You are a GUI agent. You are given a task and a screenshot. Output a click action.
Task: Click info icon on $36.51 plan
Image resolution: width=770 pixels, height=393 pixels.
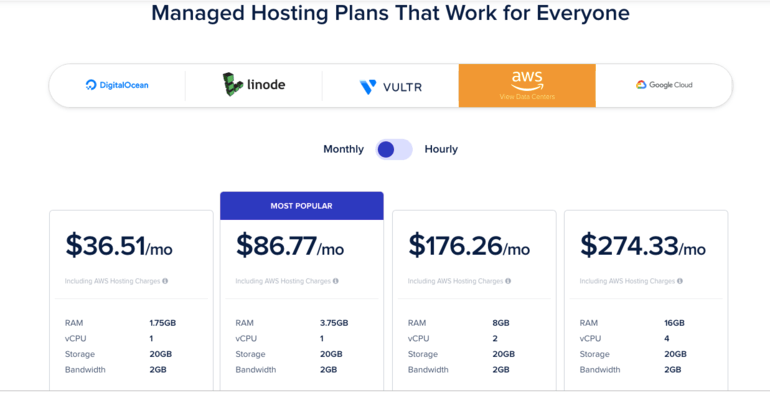[x=165, y=281]
